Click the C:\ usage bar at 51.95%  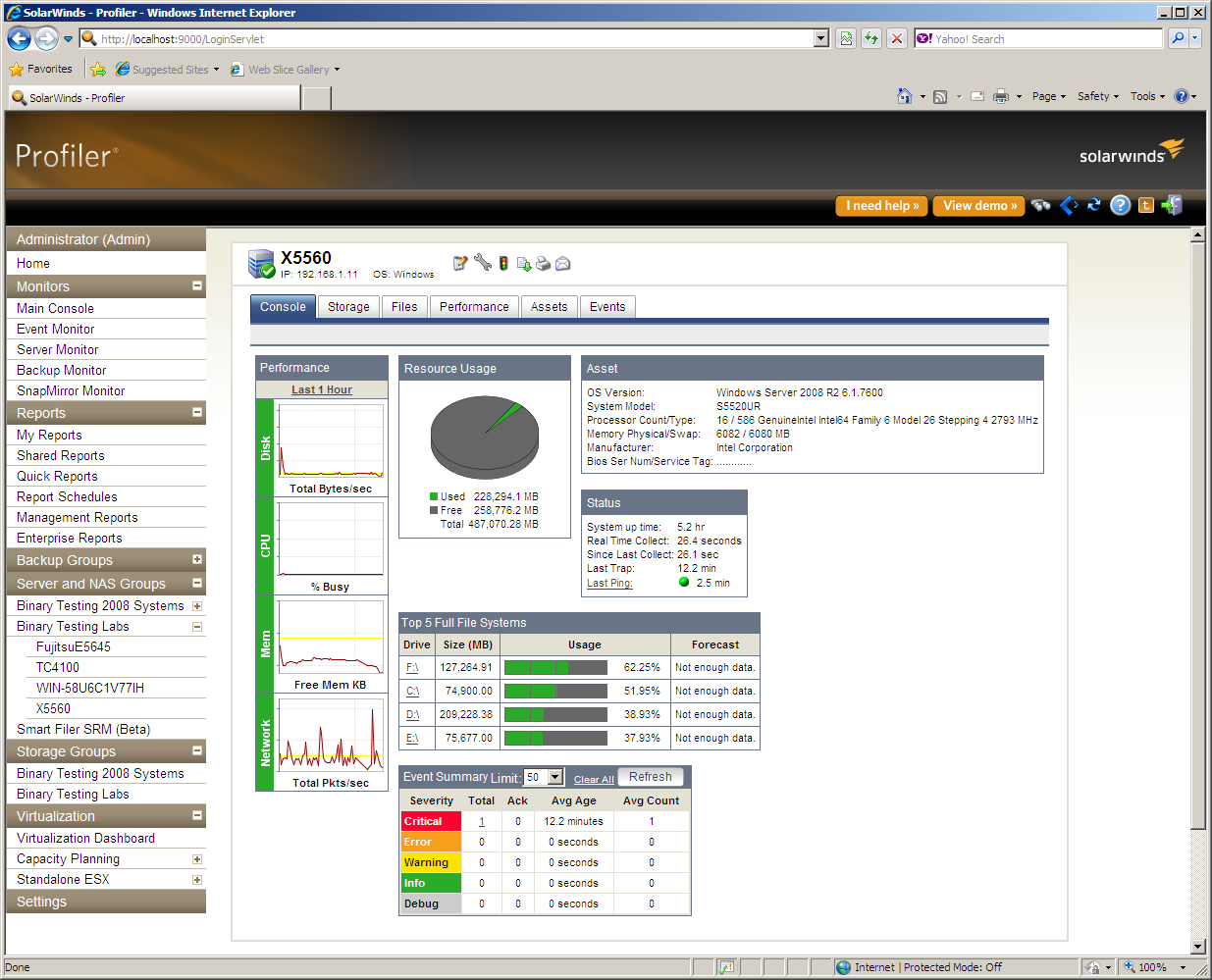(x=555, y=691)
